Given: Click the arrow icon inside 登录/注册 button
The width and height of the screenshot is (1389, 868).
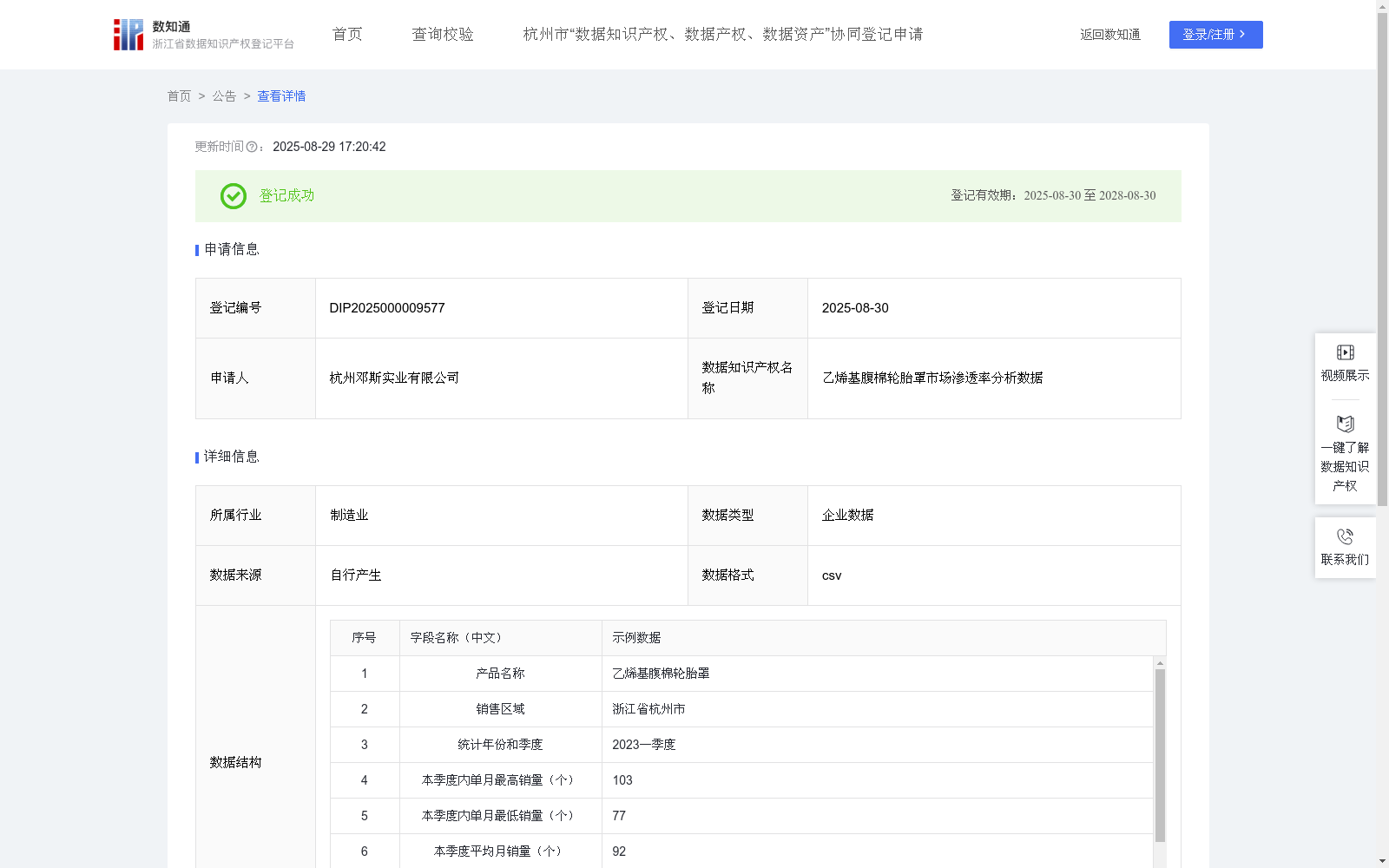Looking at the screenshot, I should click(1241, 35).
